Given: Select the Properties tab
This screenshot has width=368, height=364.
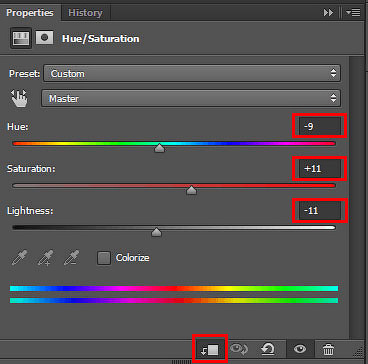Looking at the screenshot, I should point(30,13).
